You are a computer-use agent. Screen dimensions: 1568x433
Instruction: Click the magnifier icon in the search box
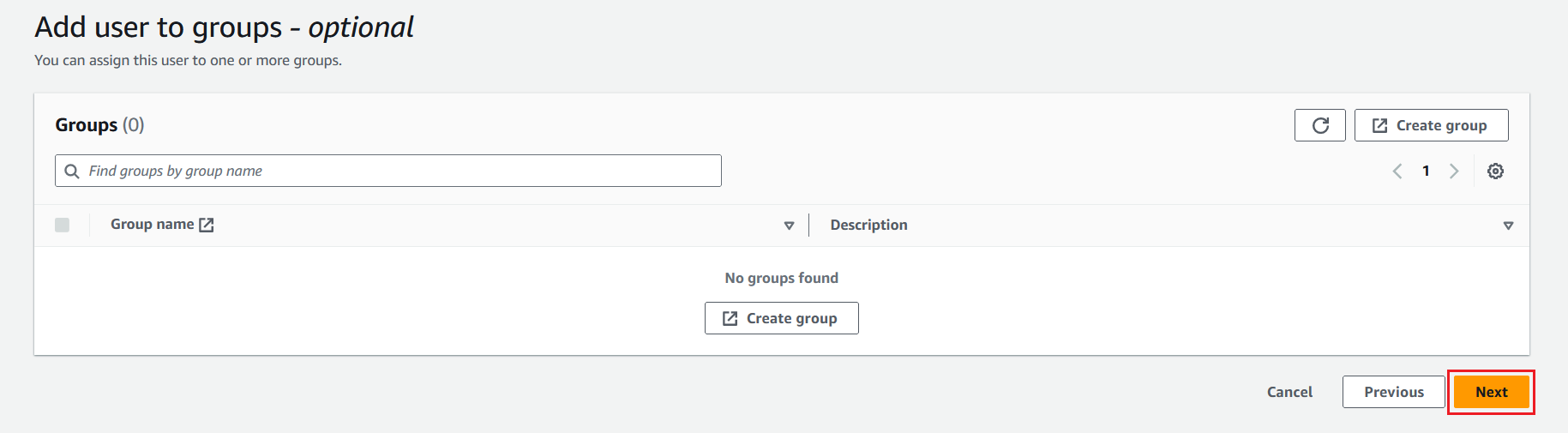click(x=72, y=171)
